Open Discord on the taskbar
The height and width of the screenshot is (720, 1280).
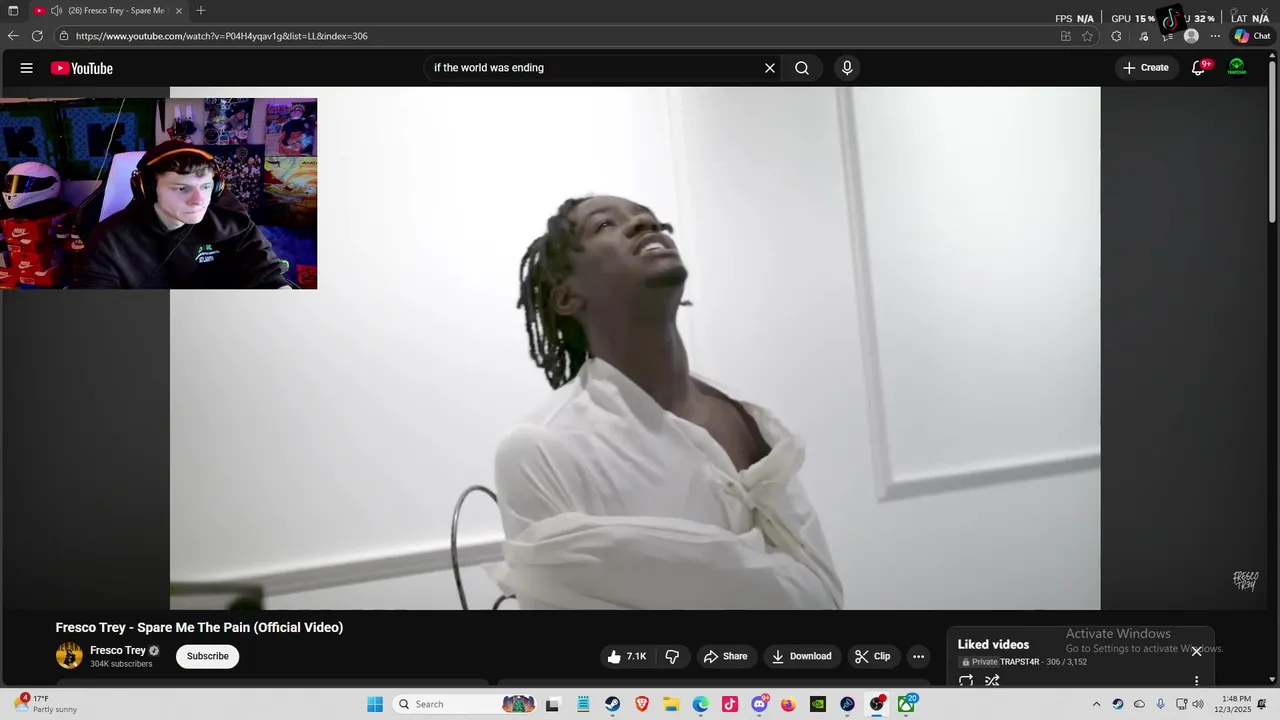point(759,704)
